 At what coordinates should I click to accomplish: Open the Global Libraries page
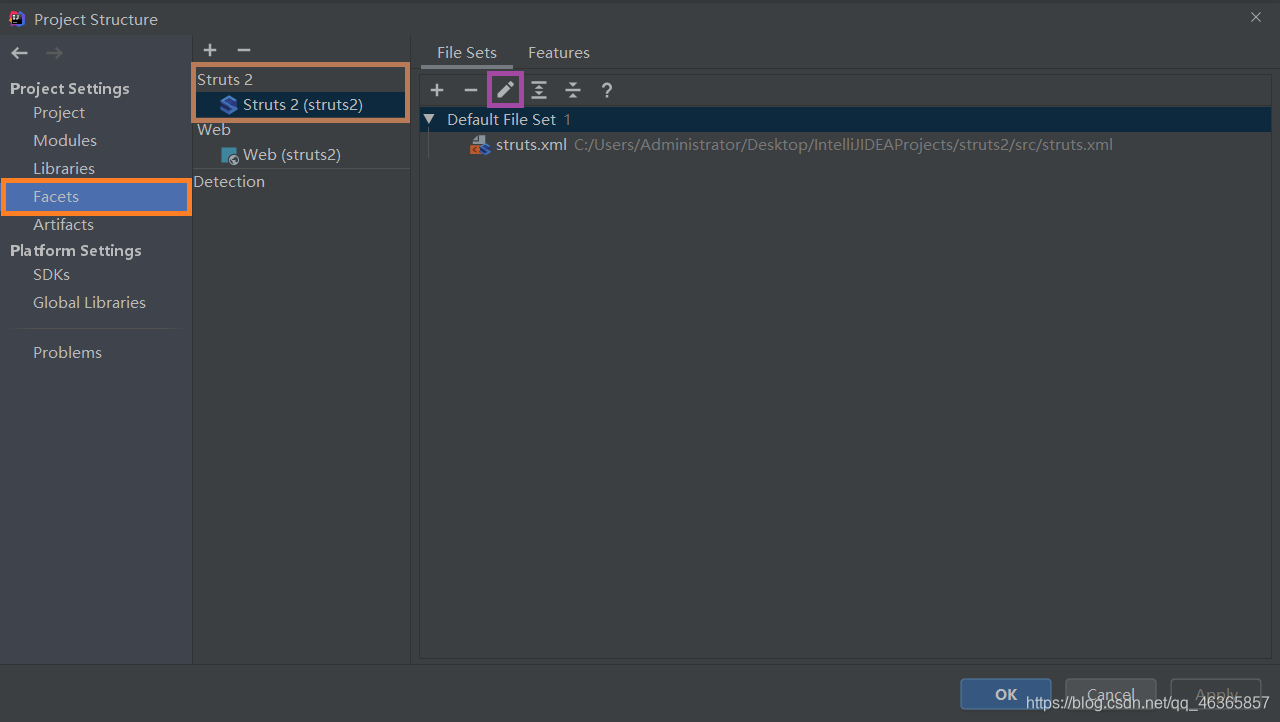(89, 303)
